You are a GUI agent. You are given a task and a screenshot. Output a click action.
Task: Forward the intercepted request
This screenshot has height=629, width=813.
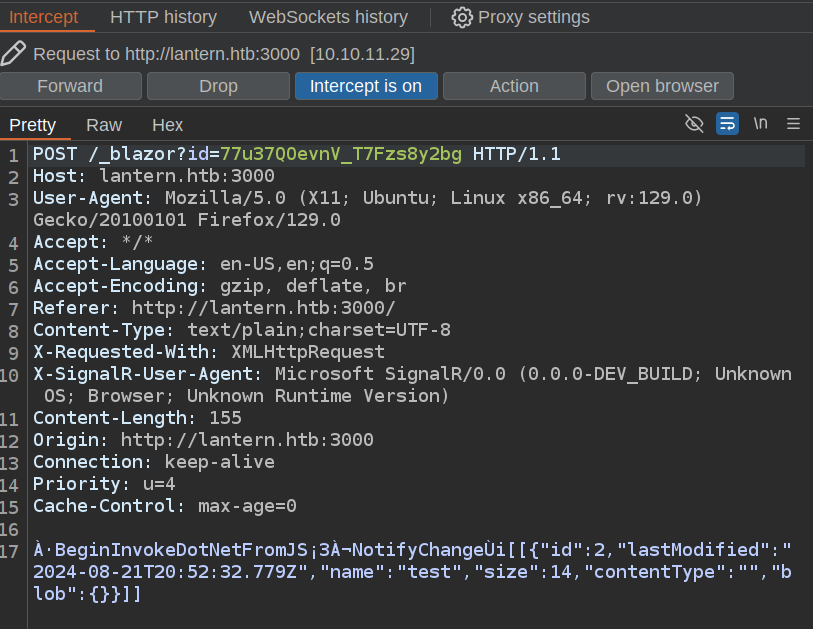(70, 86)
